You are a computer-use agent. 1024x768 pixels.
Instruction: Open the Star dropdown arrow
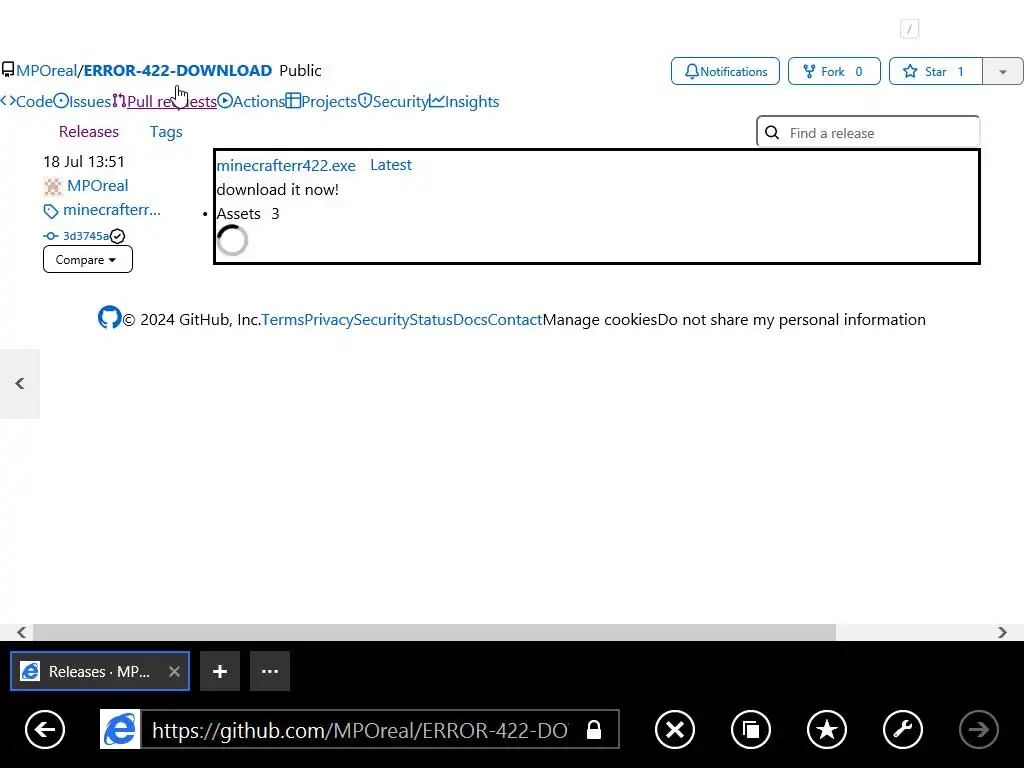(x=1003, y=71)
